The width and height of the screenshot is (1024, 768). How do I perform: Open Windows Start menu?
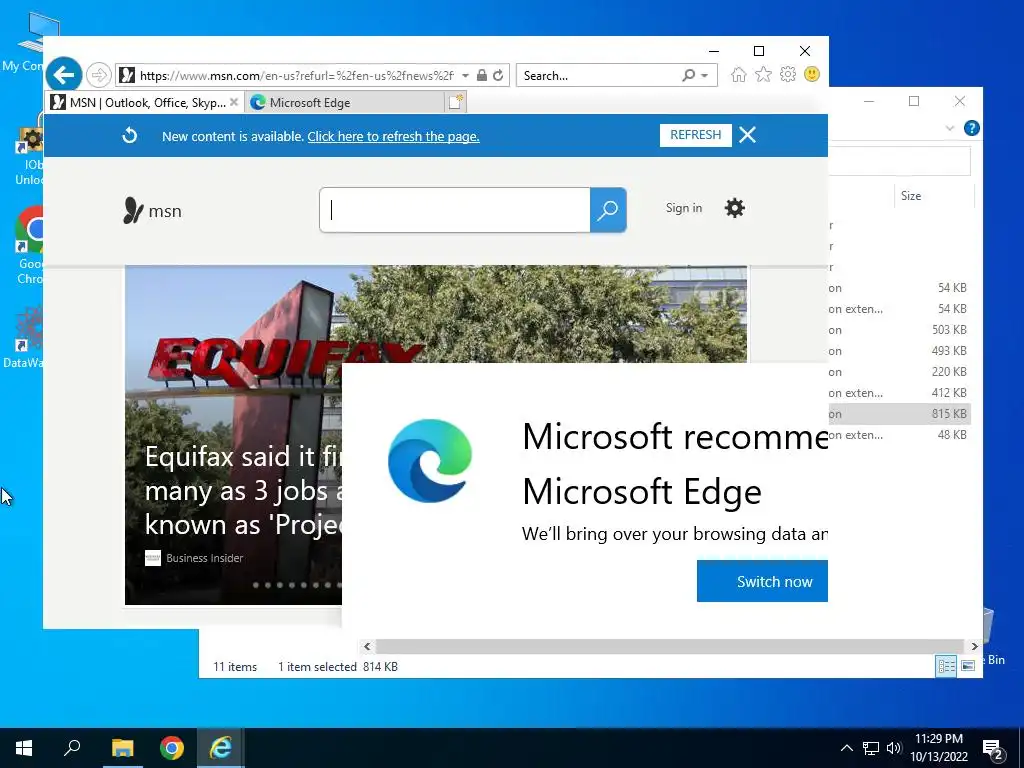pos(24,748)
